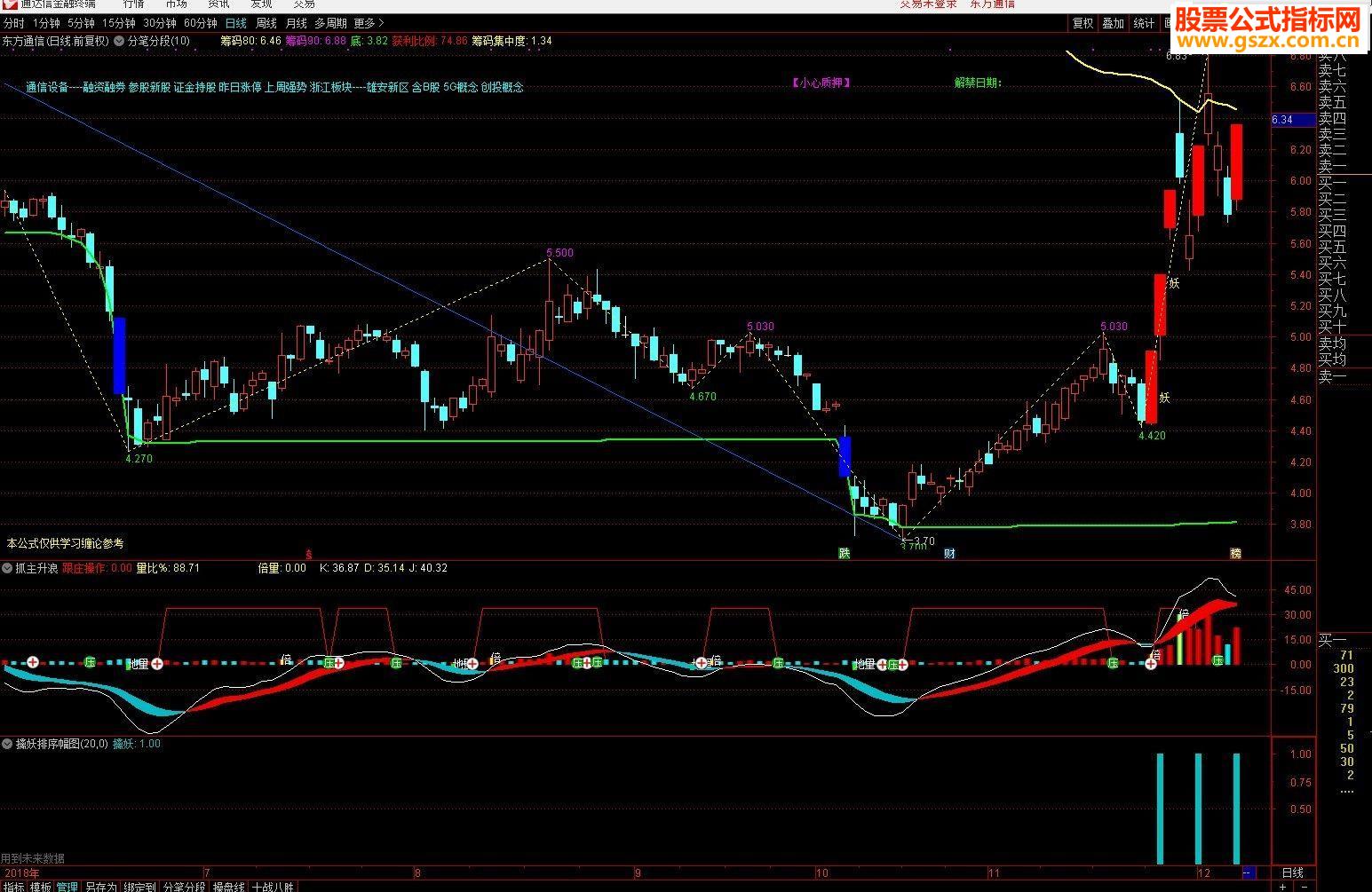Click the 筹码集中度: 1.34 value

point(512,41)
